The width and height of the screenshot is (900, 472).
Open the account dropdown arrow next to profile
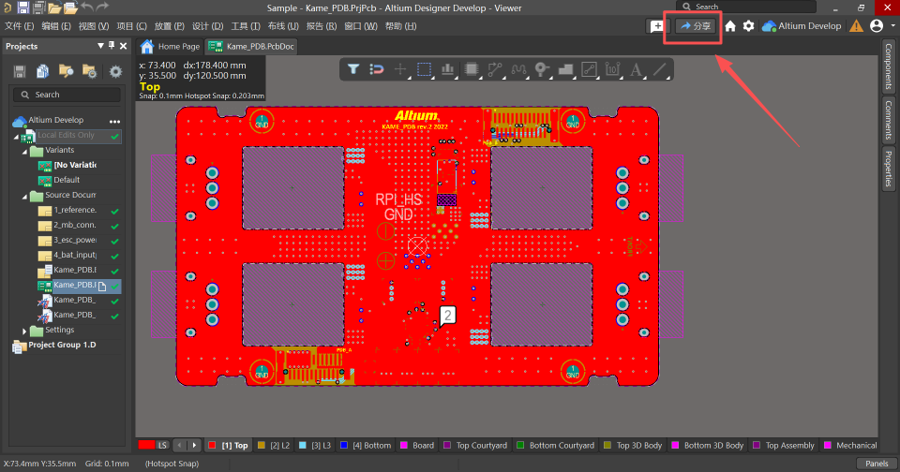(893, 26)
